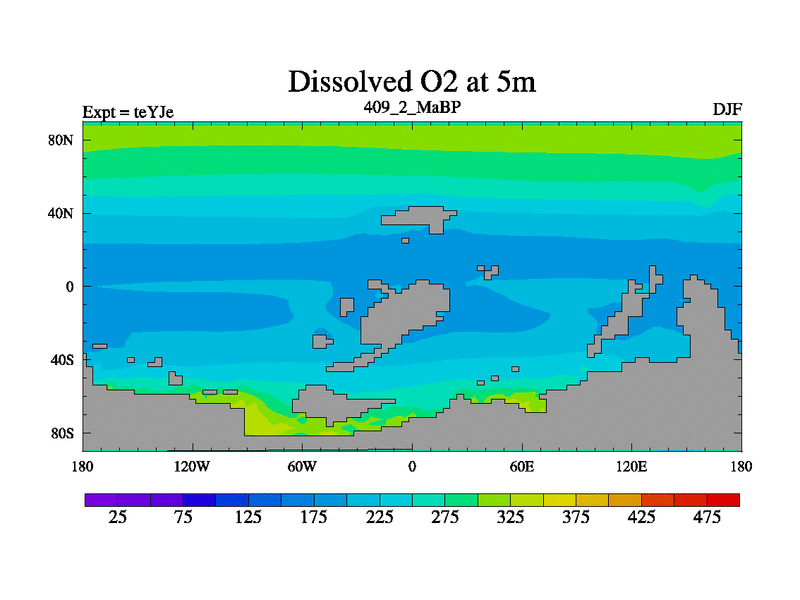Select the 40S latitude axis label
Image resolution: width=800 pixels, height=600 pixels.
point(62,360)
